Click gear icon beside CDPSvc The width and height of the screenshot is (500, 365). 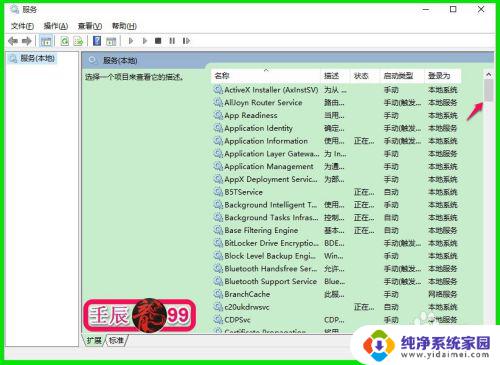pyautogui.click(x=218, y=320)
